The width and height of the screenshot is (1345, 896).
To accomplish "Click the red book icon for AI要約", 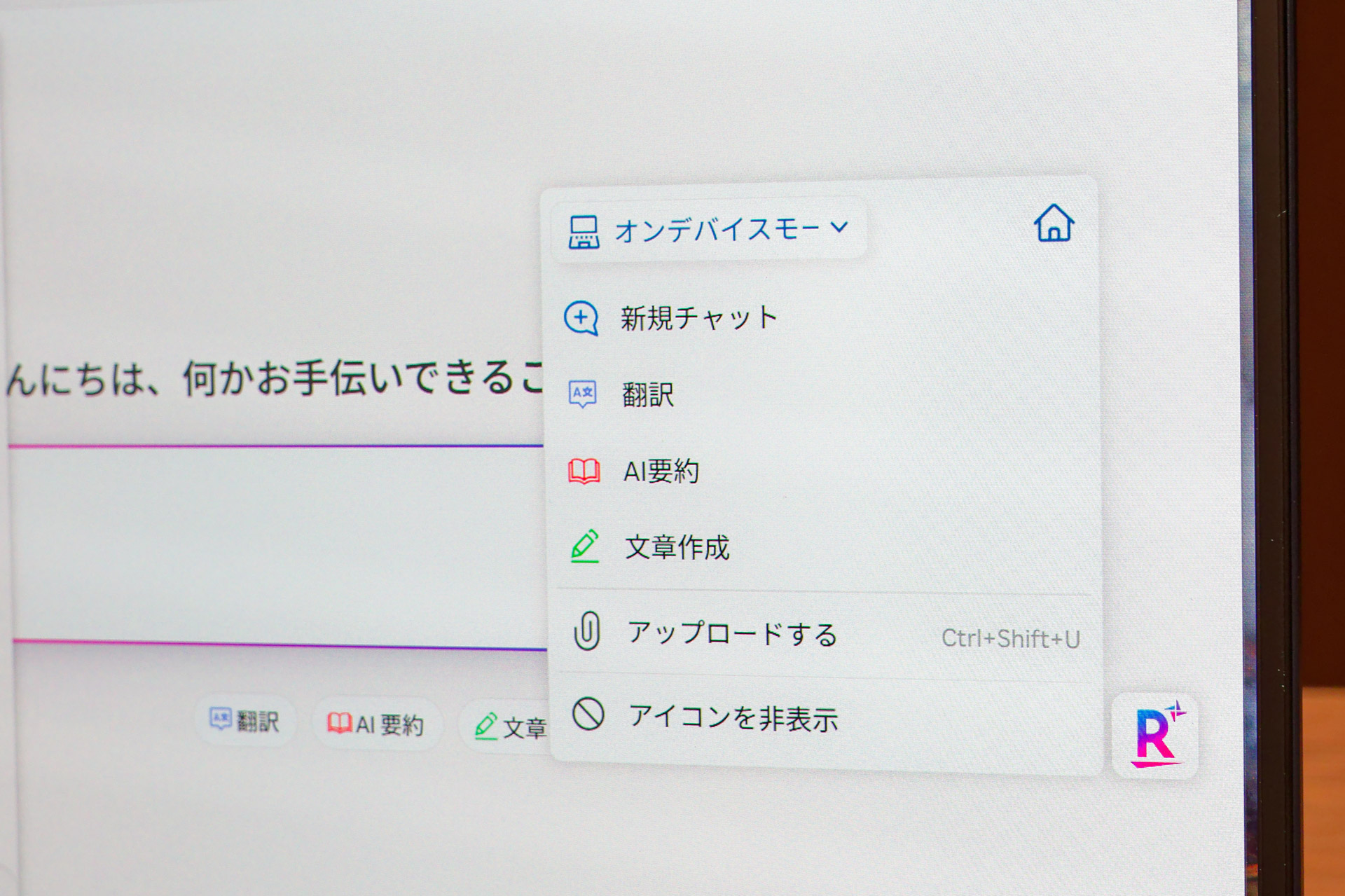I will click(x=584, y=471).
